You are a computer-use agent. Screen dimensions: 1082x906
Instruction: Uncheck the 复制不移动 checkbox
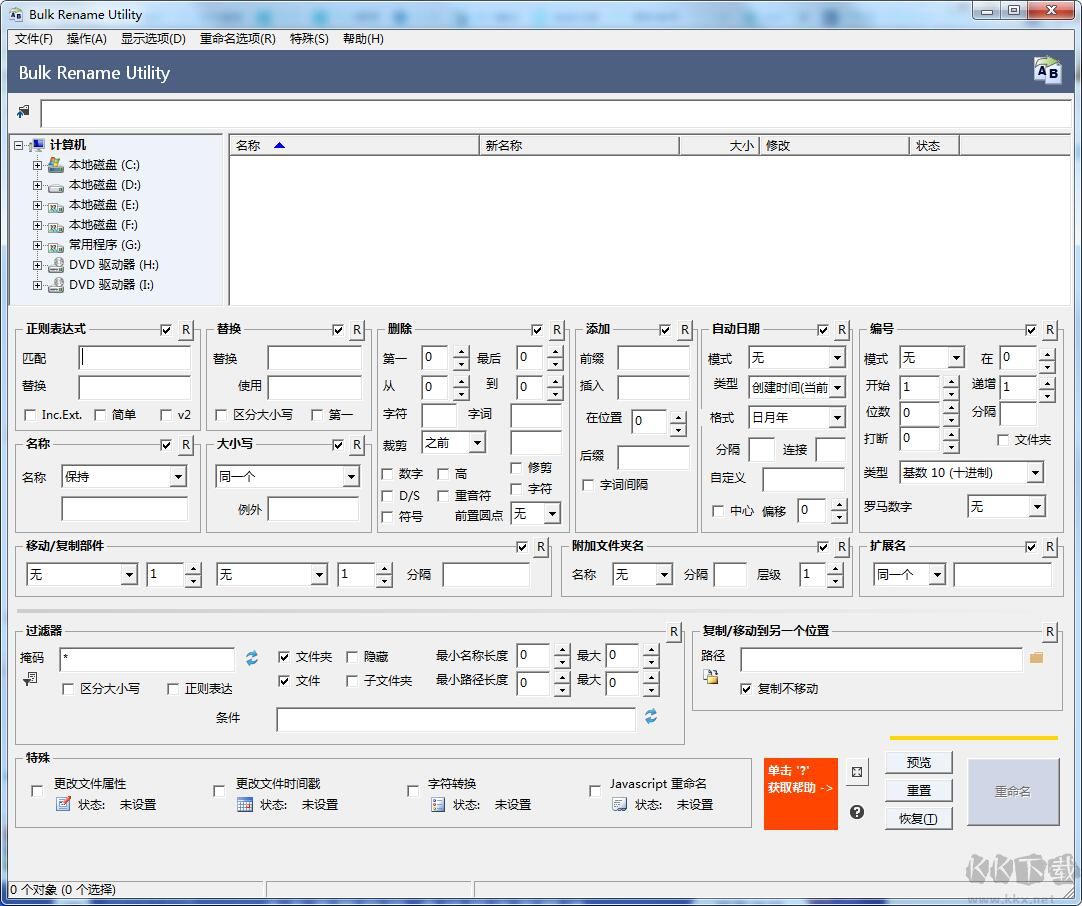coord(746,689)
